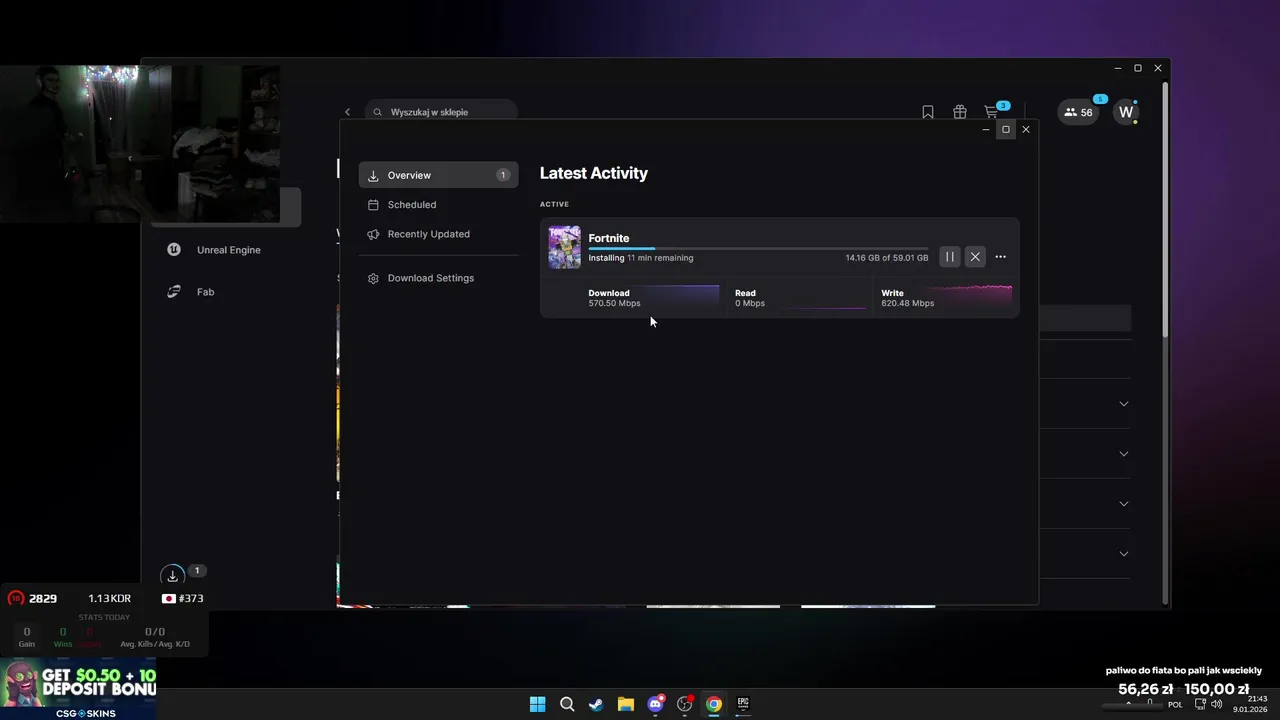This screenshot has width=1280, height=720.
Task: Open the wishlist bookmark icon
Action: pyautogui.click(x=928, y=112)
